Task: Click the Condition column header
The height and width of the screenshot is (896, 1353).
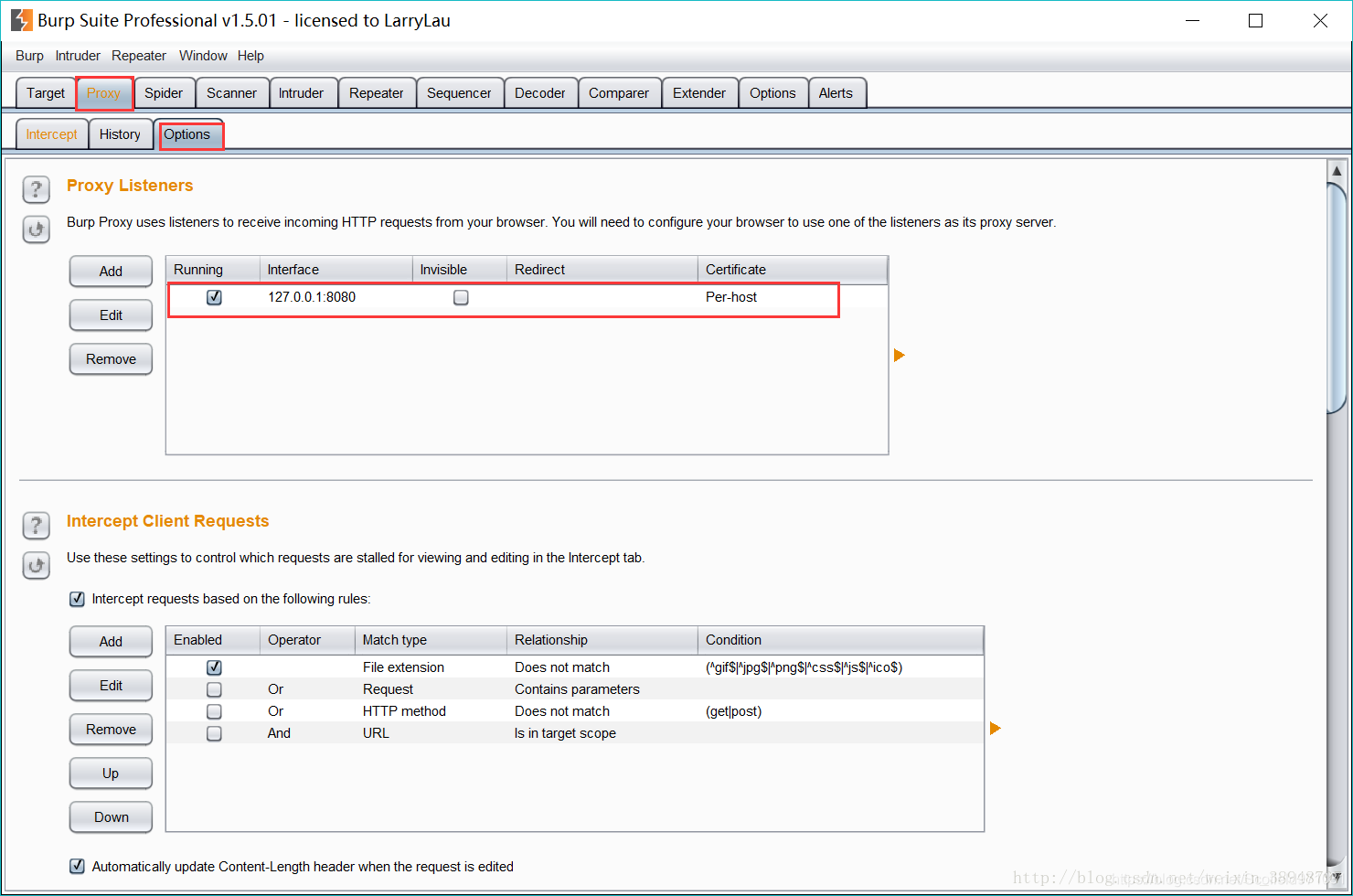Action: coord(840,640)
